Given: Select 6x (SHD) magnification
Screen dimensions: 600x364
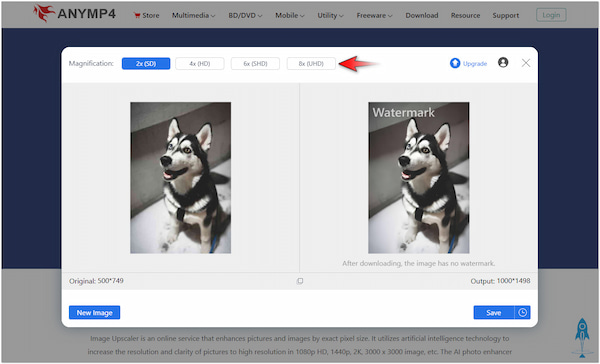Looking at the screenshot, I should [255, 64].
